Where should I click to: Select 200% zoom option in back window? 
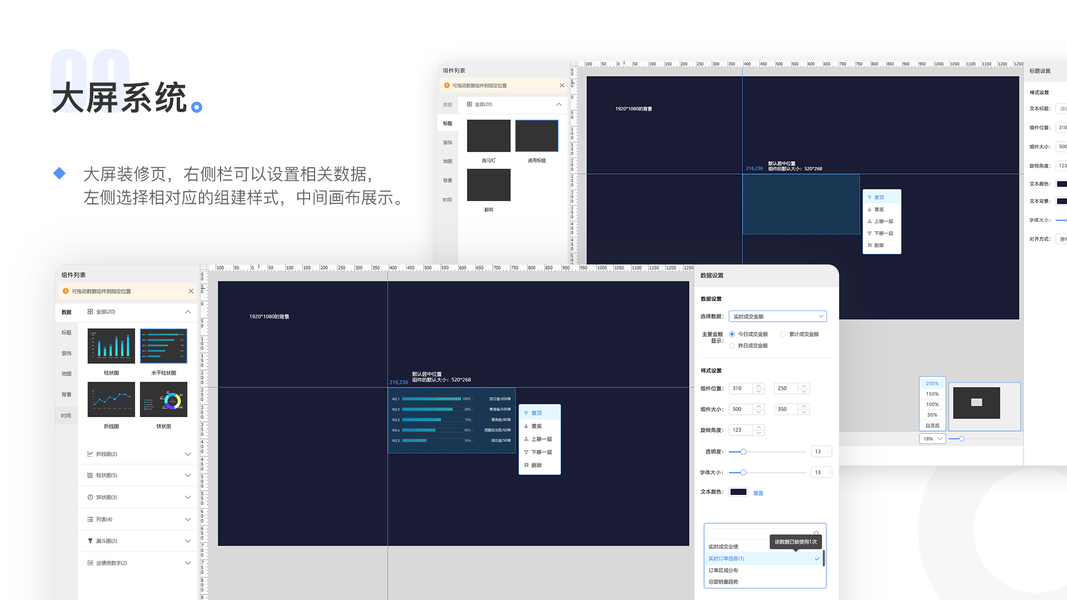(932, 383)
